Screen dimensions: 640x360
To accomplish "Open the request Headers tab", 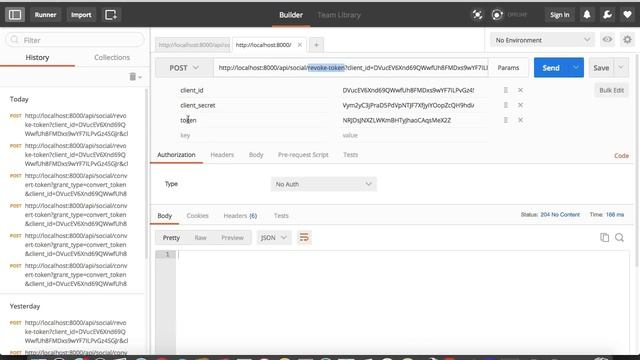I will tap(222, 155).
